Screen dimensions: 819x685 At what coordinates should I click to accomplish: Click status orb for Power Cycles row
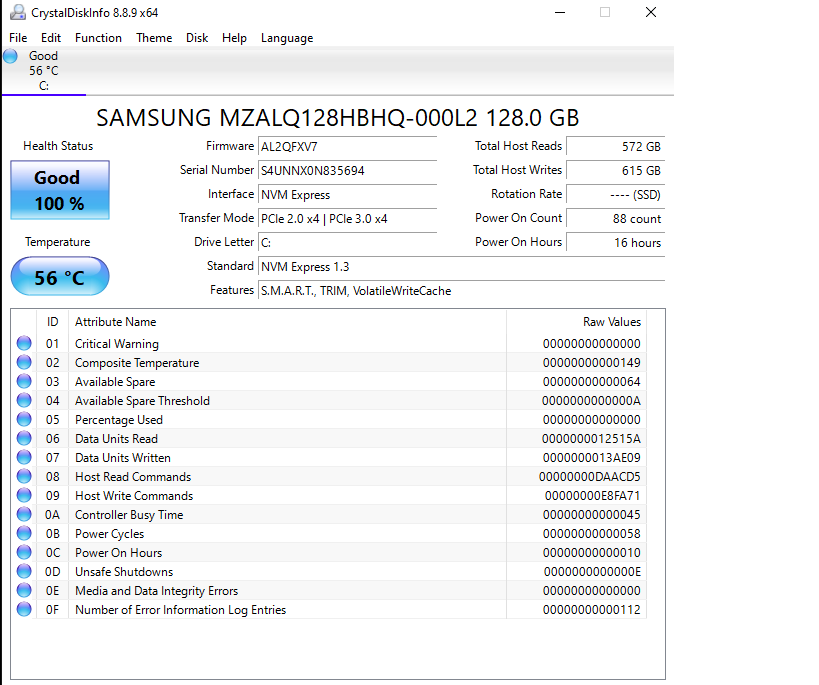coord(24,534)
